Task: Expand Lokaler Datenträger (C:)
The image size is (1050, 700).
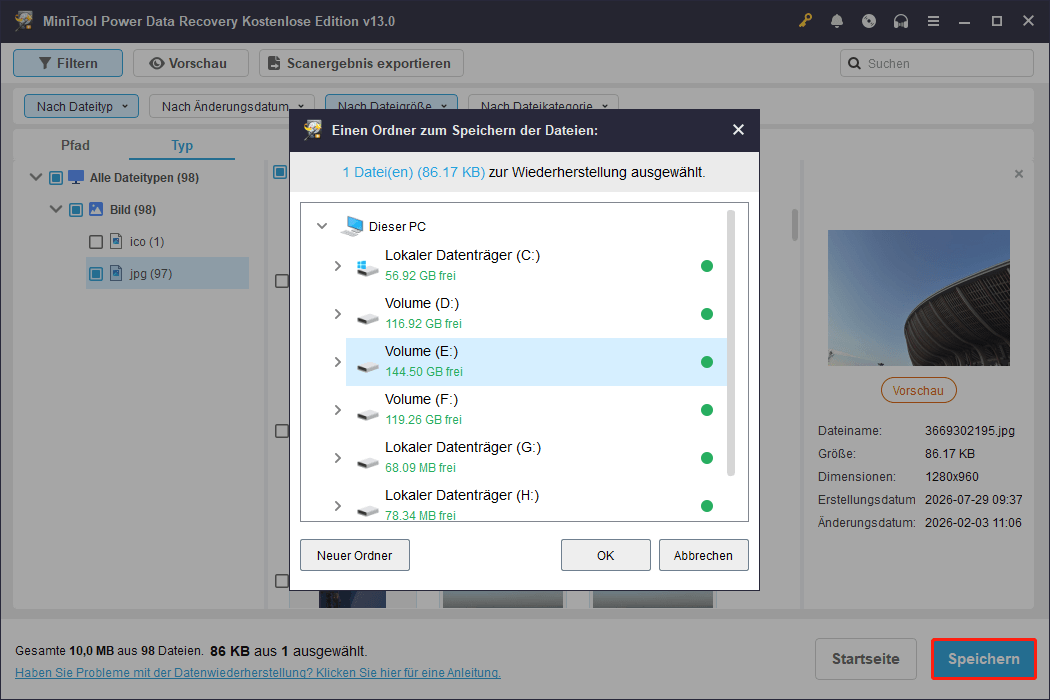Action: (338, 266)
